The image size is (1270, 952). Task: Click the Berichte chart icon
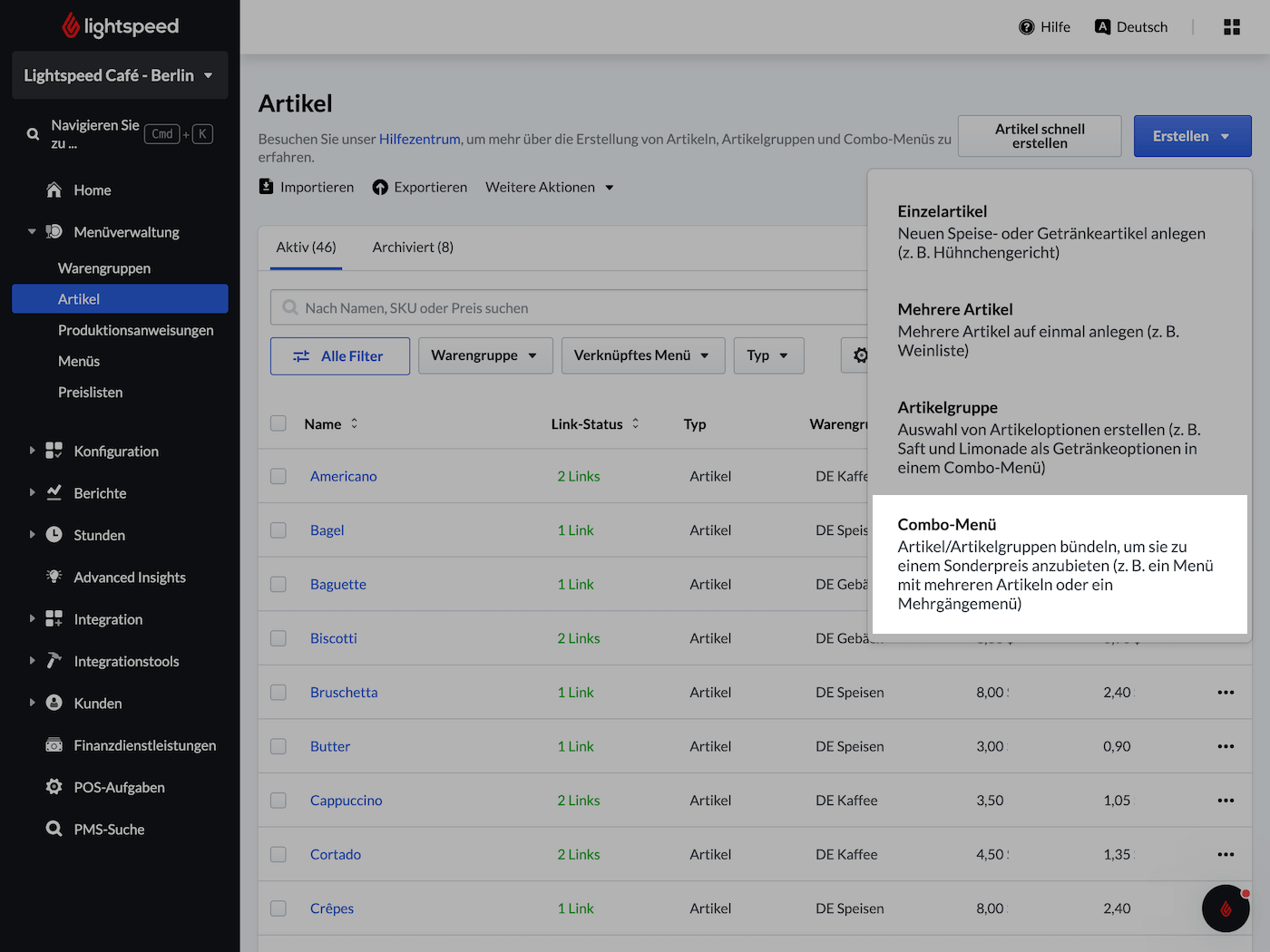pos(54,492)
